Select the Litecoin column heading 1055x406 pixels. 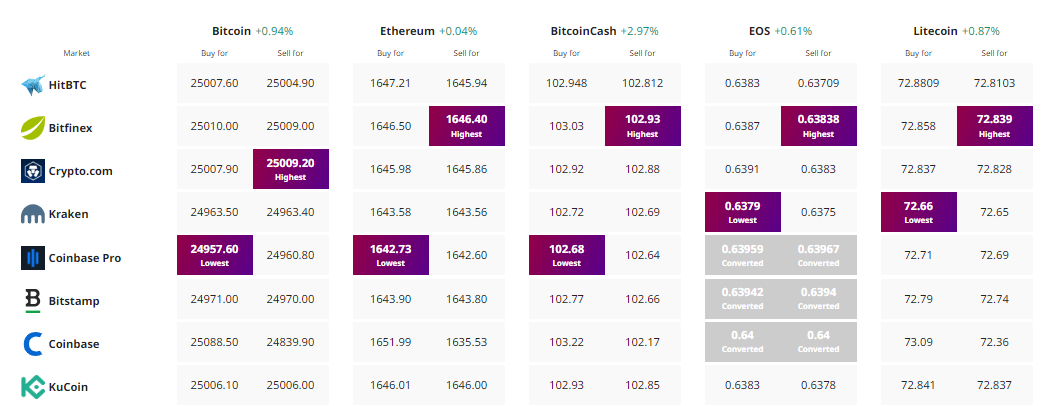click(936, 31)
